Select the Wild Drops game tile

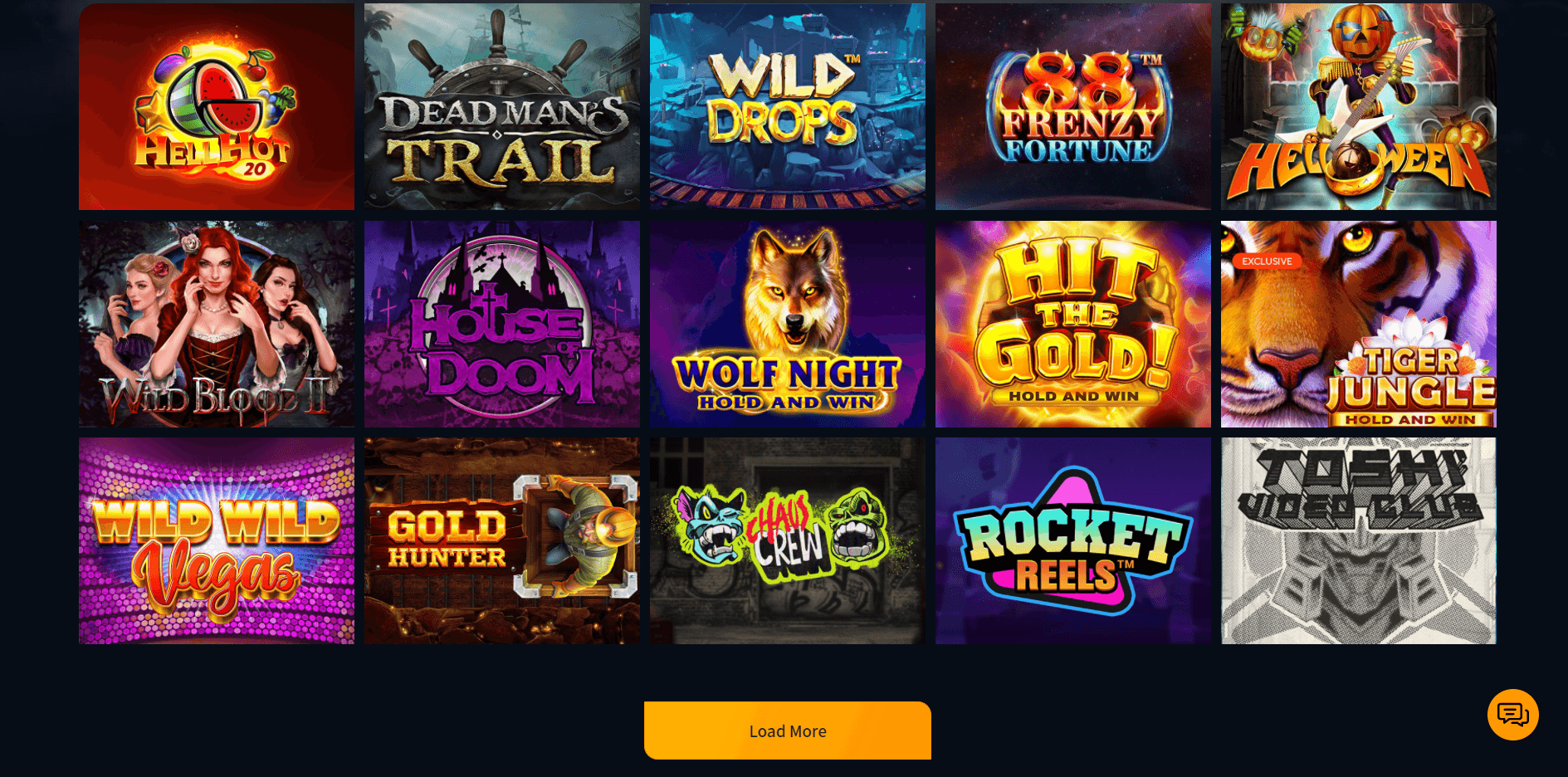[x=788, y=106]
